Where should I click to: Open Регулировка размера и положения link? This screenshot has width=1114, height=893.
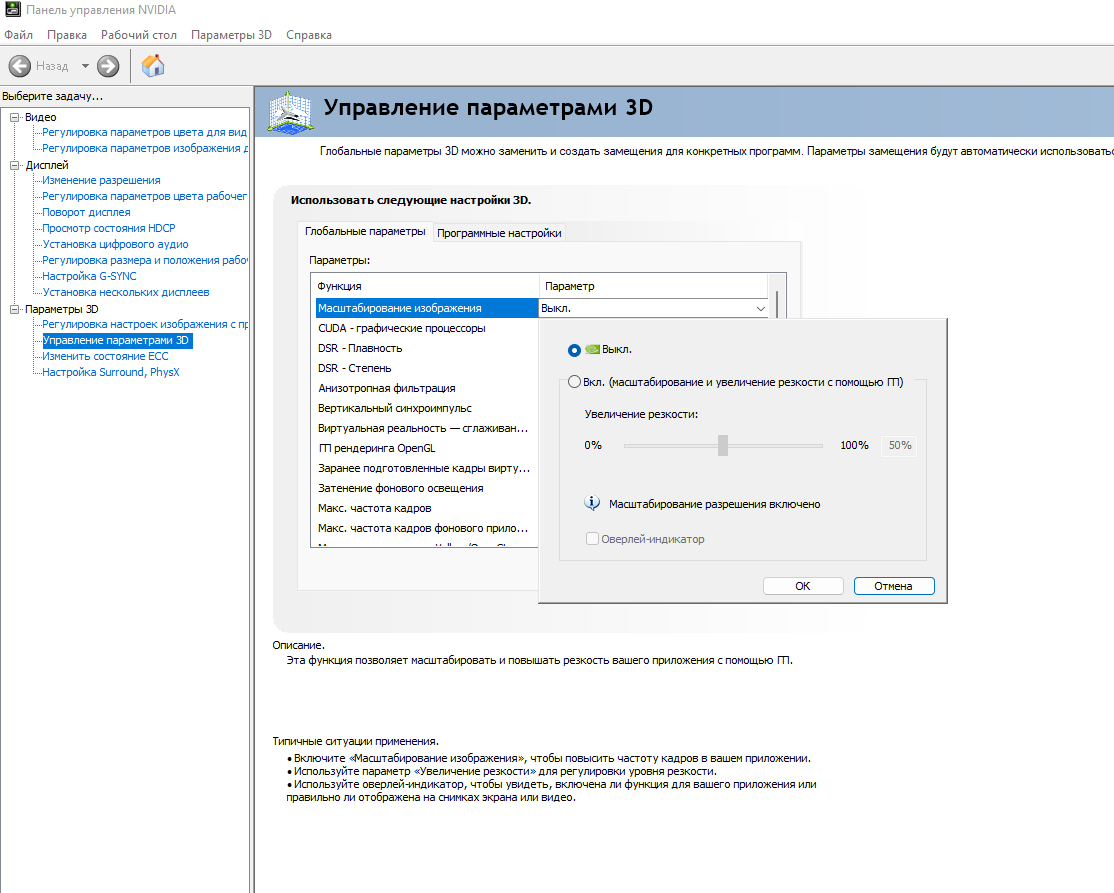145,260
